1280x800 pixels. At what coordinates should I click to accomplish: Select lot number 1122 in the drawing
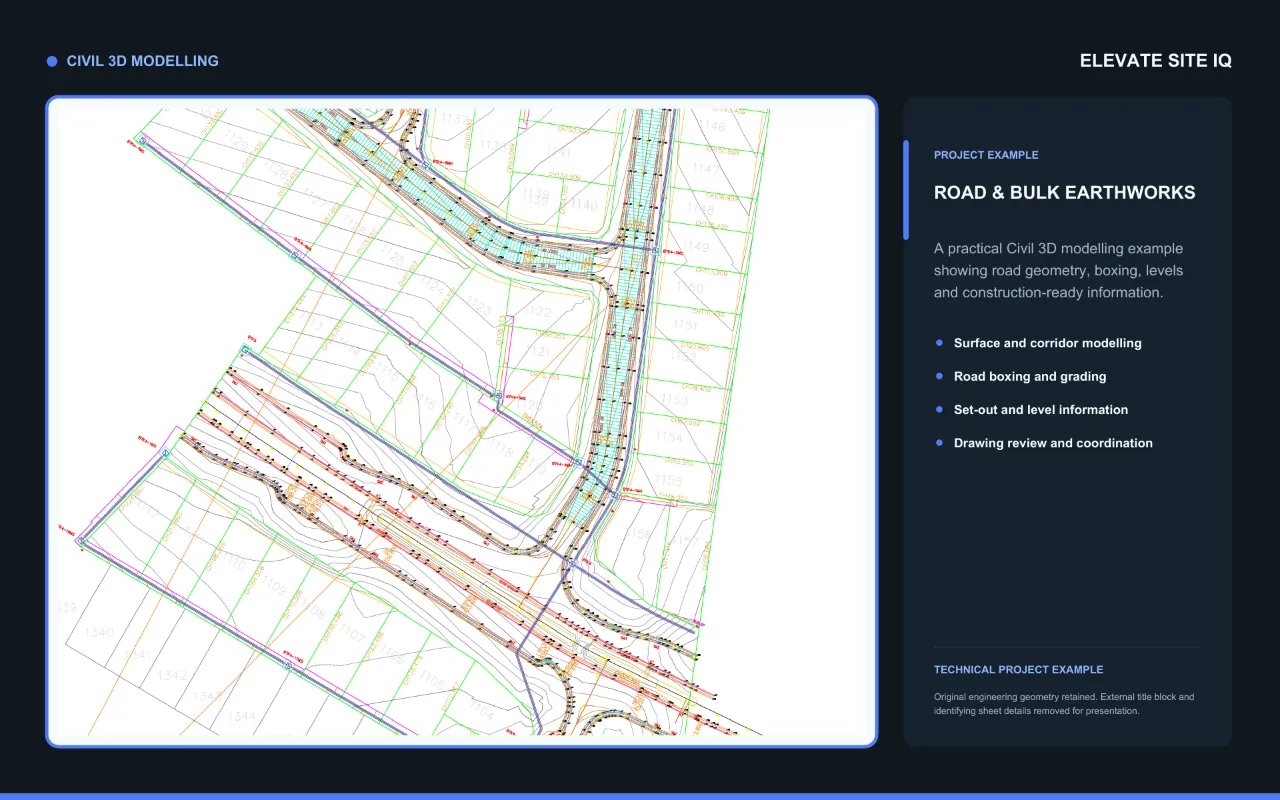click(x=537, y=312)
